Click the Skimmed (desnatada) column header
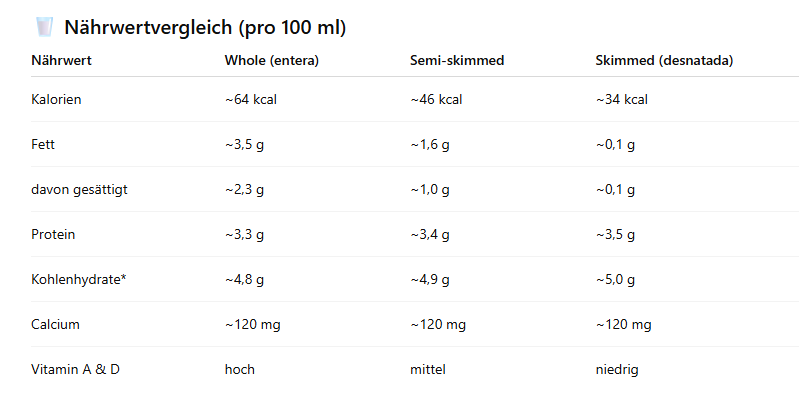Viewport: 803px width, 402px height. coord(664,60)
